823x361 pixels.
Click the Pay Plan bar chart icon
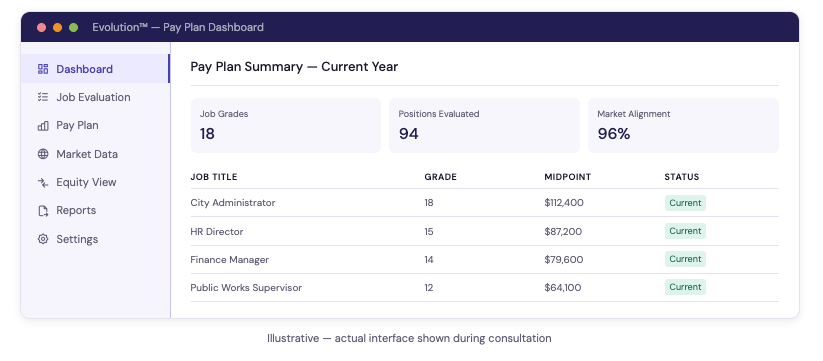pyautogui.click(x=43, y=125)
